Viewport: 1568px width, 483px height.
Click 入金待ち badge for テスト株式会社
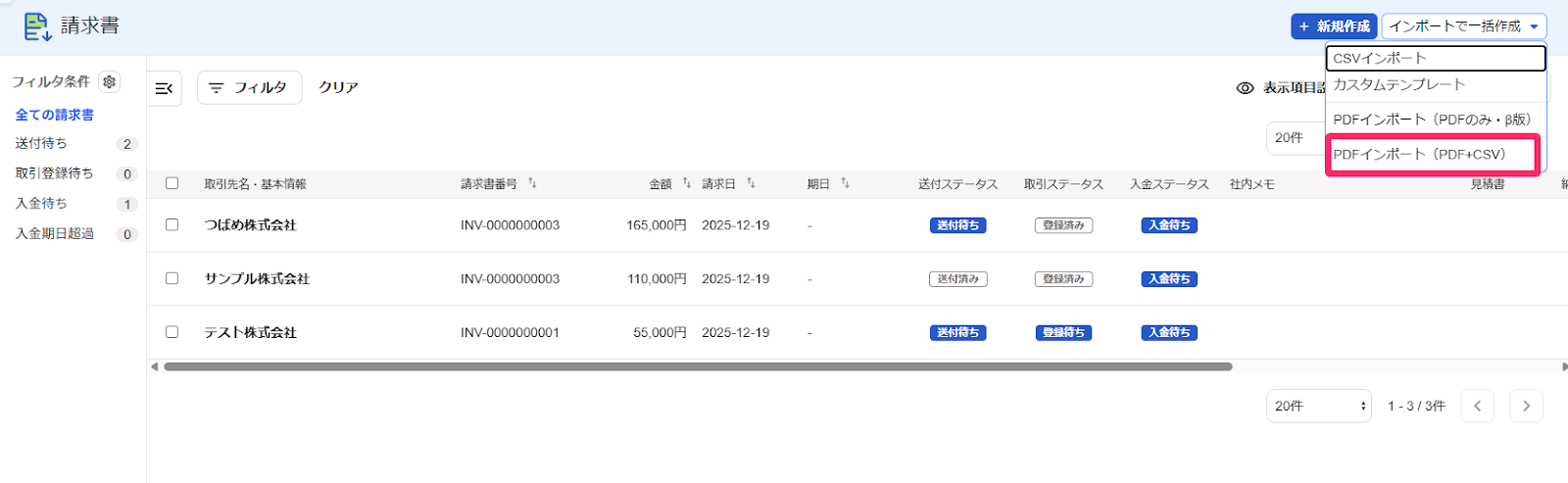pyautogui.click(x=1169, y=333)
